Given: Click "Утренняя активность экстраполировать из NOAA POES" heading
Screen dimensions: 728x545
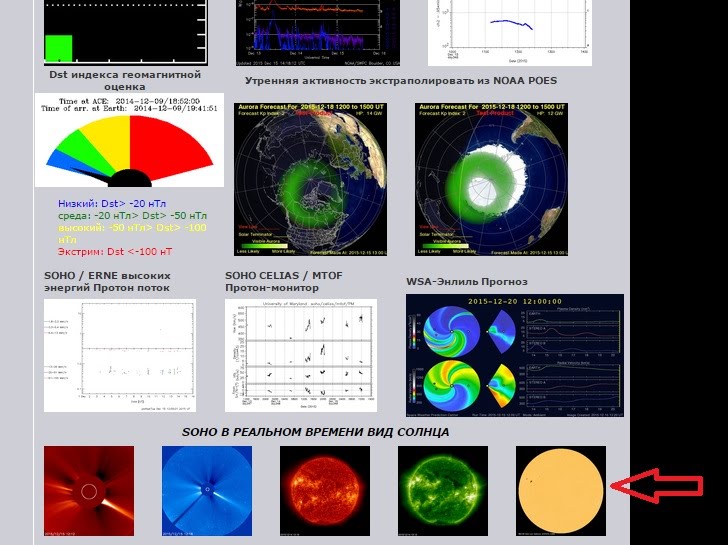Looking at the screenshot, I should tap(401, 81).
